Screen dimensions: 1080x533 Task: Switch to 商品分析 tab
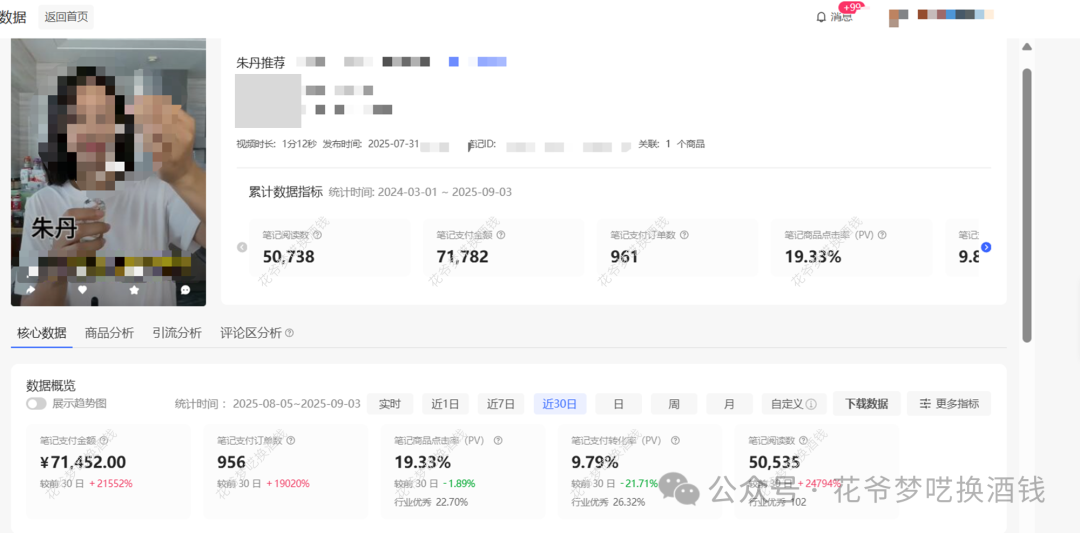coord(110,333)
